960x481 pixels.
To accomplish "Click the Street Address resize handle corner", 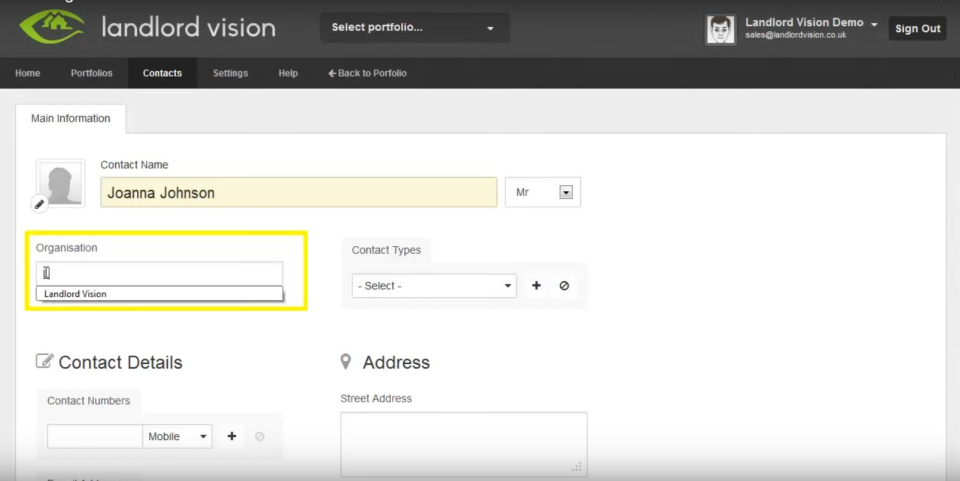I will point(577,467).
